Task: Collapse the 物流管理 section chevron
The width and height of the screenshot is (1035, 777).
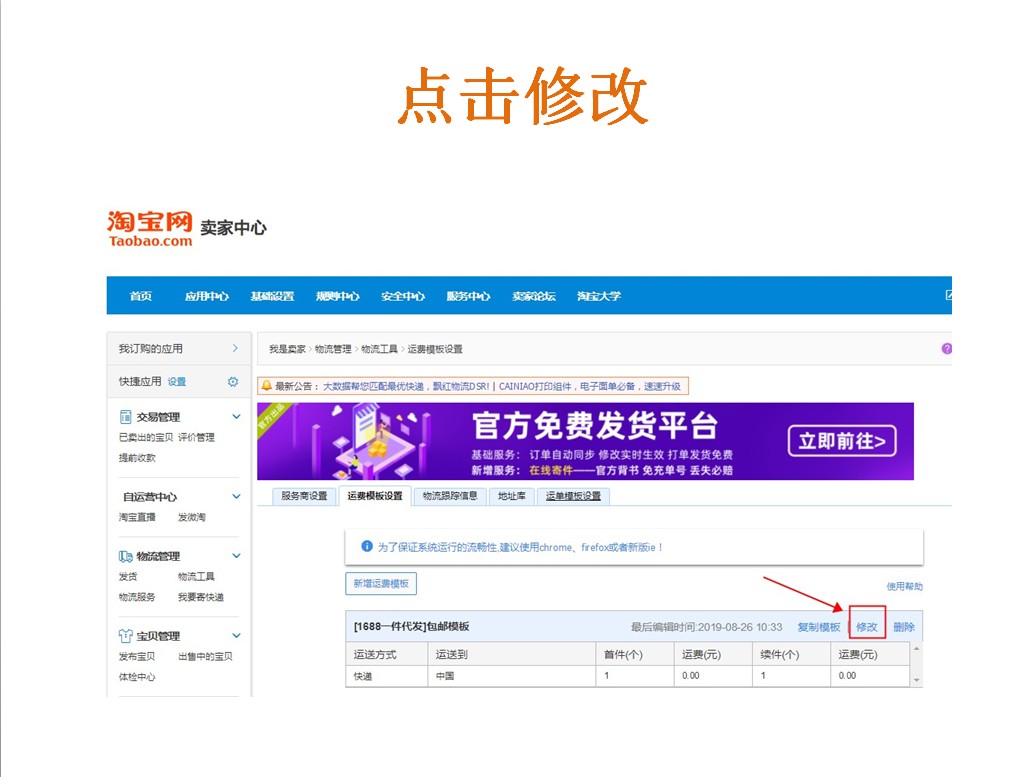Action: point(236,555)
